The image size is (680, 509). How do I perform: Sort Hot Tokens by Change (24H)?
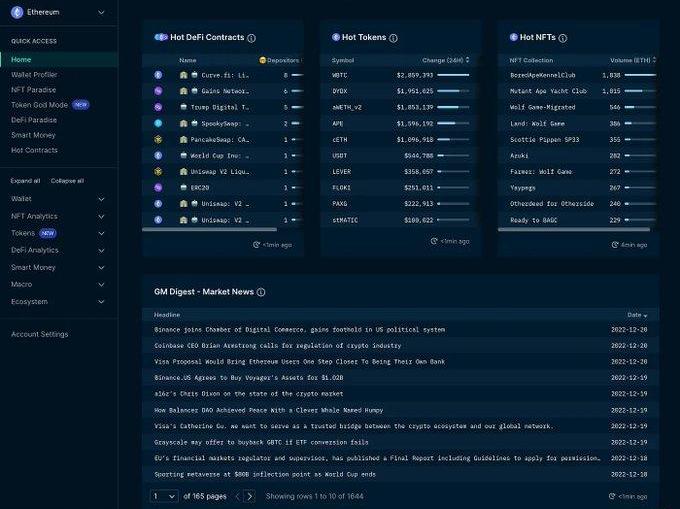[440, 60]
